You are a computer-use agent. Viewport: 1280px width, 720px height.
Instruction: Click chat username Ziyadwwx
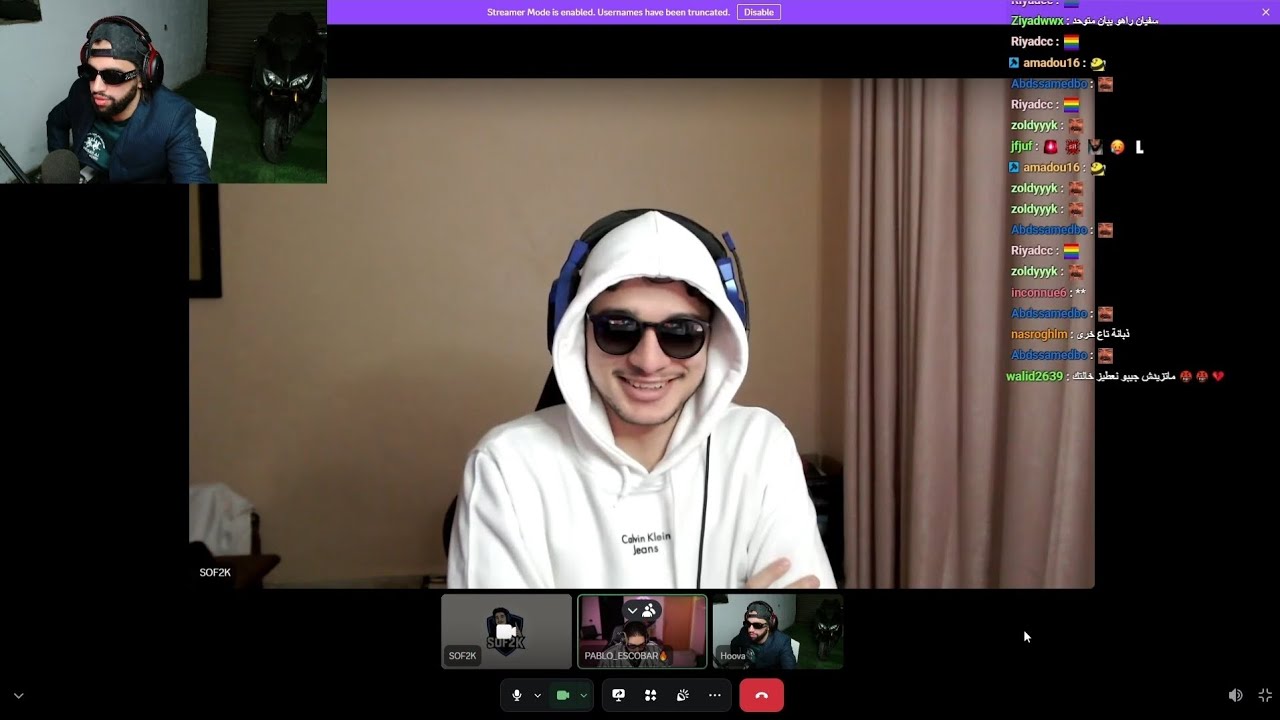pos(1037,21)
